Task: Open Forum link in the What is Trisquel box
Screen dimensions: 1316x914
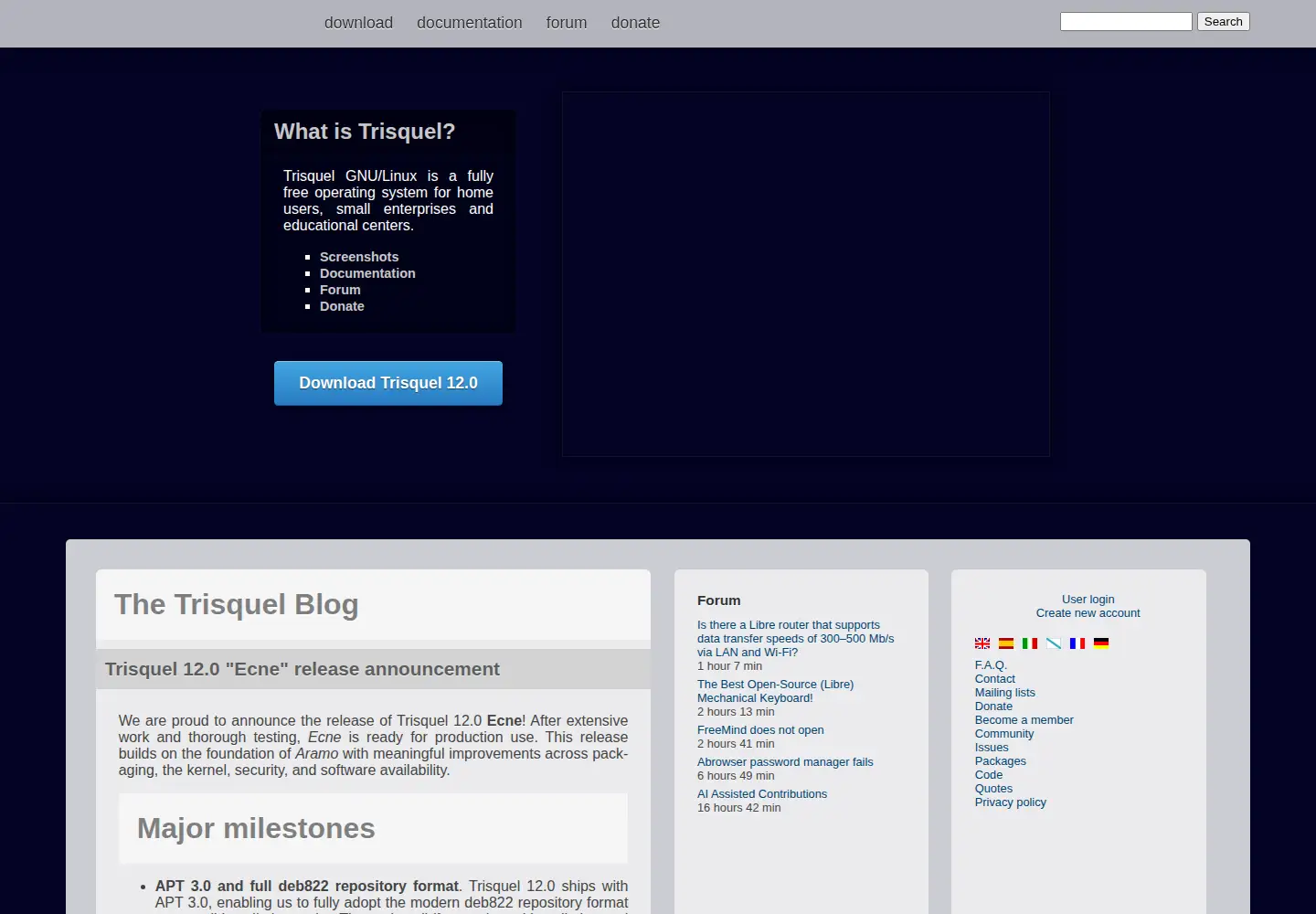Action: click(340, 290)
